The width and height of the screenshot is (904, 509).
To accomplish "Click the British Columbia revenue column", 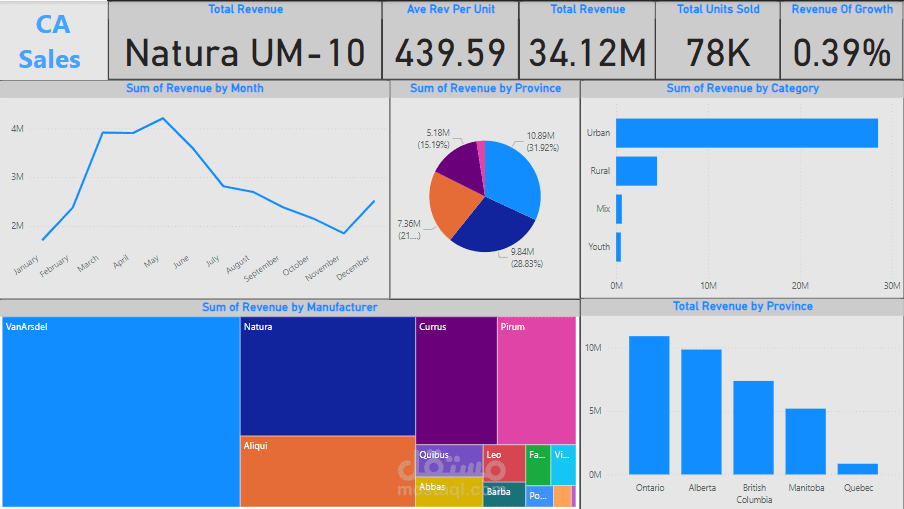I will [x=754, y=428].
